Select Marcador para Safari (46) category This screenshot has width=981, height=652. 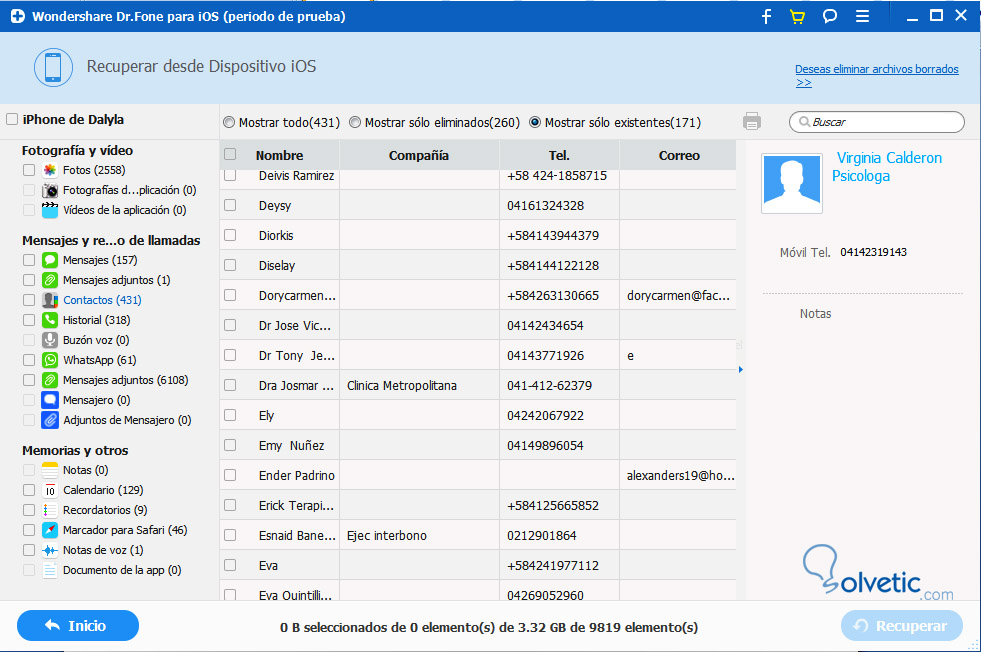(125, 531)
